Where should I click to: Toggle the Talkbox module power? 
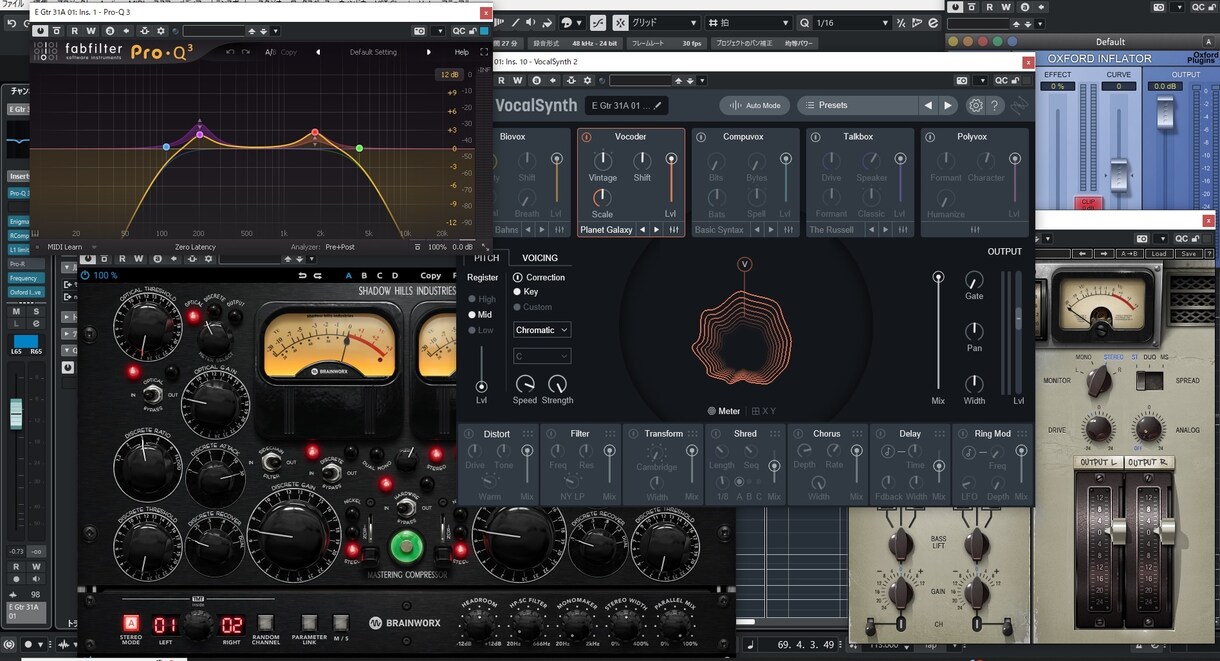click(816, 136)
